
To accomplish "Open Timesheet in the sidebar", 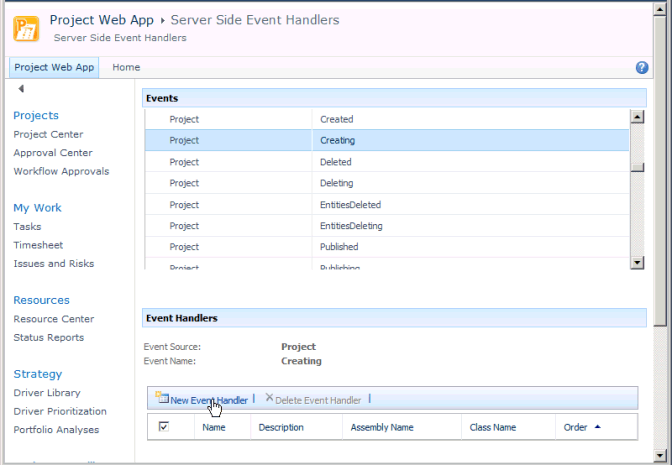I will click(x=38, y=245).
